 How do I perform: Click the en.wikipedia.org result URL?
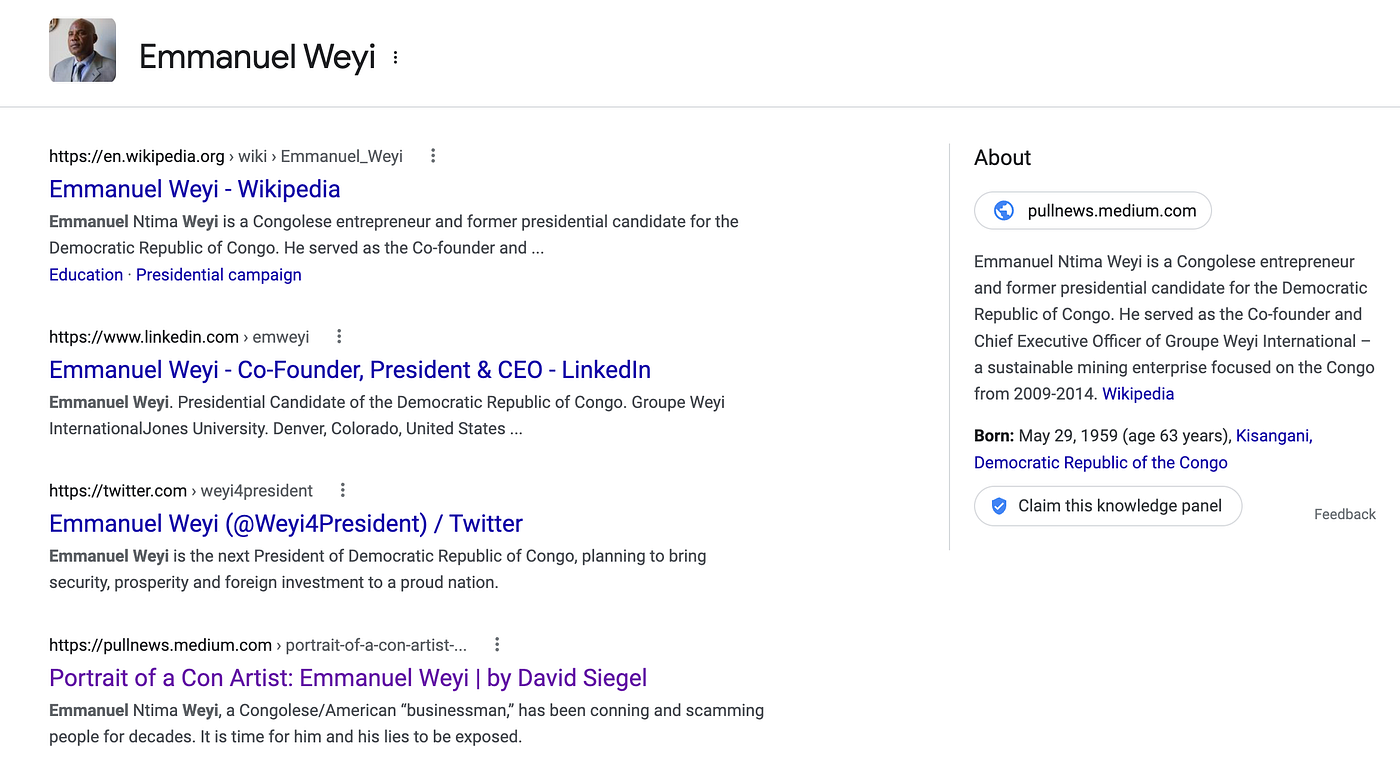click(136, 156)
